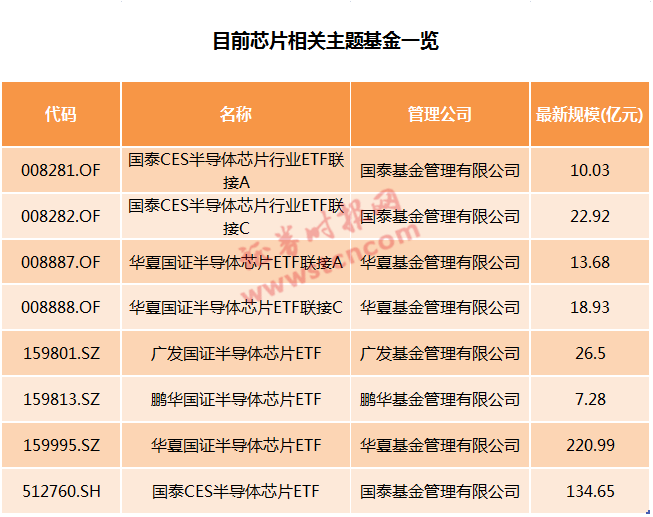Click the size value 10.03
The image size is (653, 517).
point(590,170)
